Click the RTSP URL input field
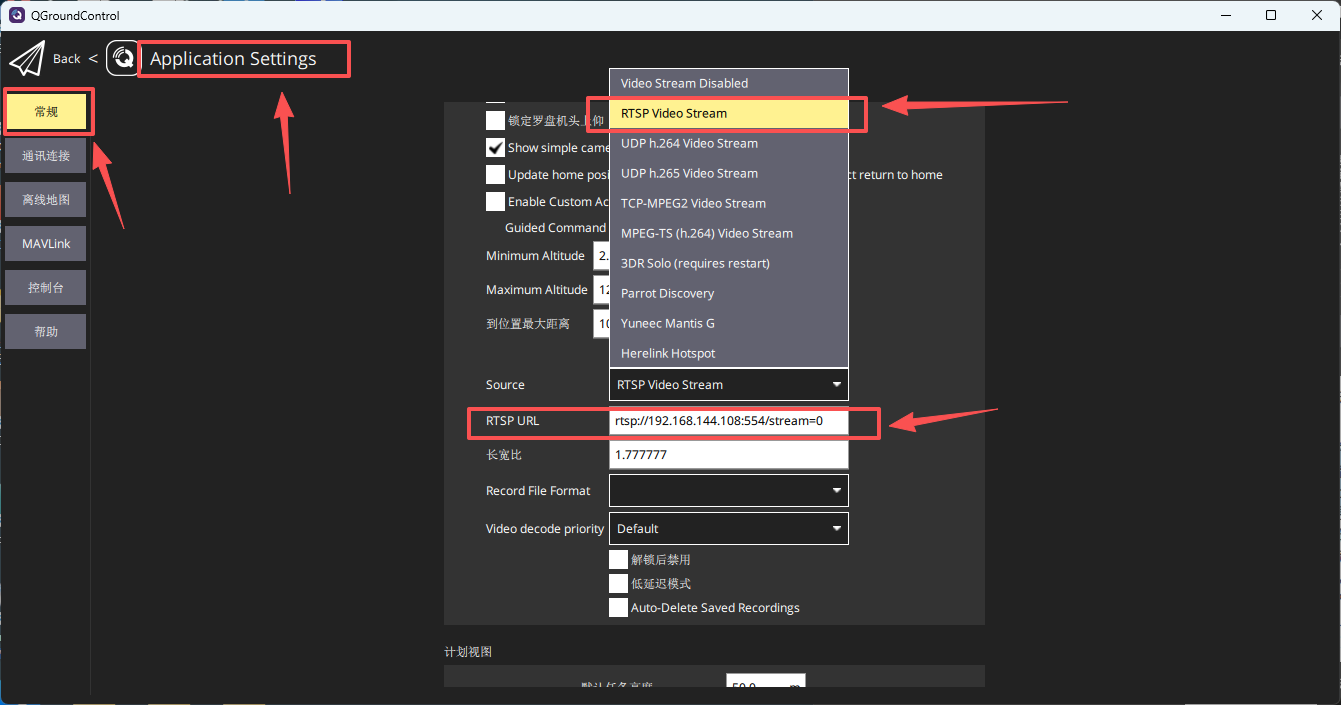 click(x=729, y=421)
